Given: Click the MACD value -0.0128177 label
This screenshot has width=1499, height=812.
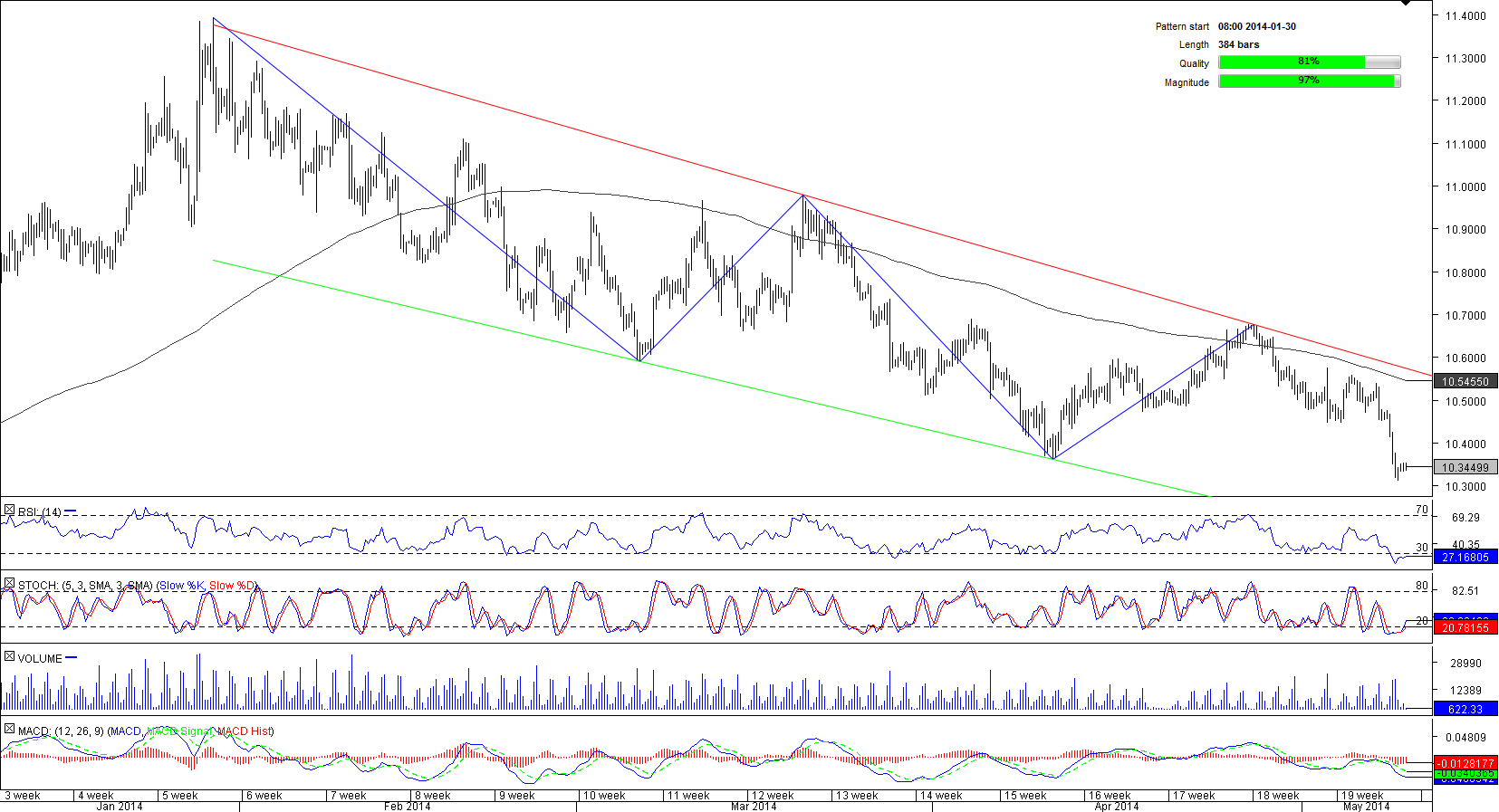Looking at the screenshot, I should coord(1465,764).
